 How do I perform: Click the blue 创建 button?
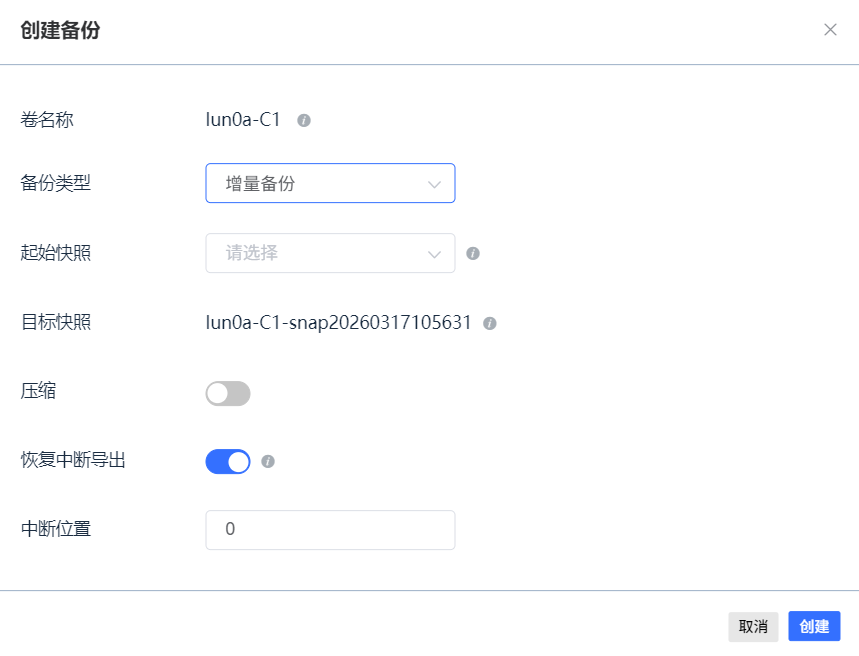814,627
